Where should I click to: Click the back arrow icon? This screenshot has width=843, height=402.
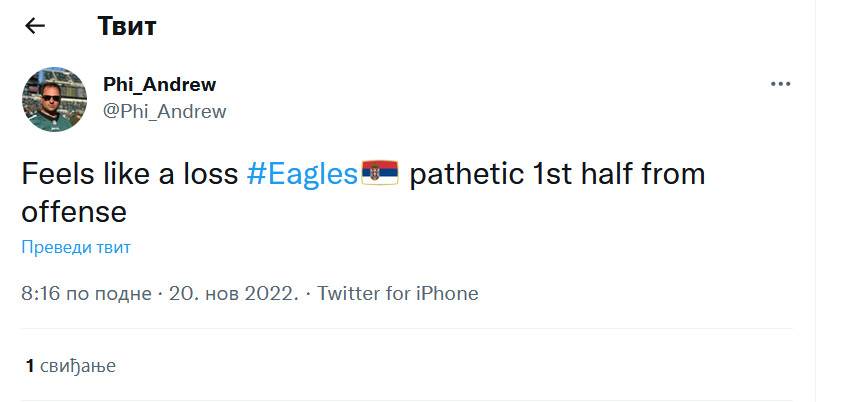[35, 26]
